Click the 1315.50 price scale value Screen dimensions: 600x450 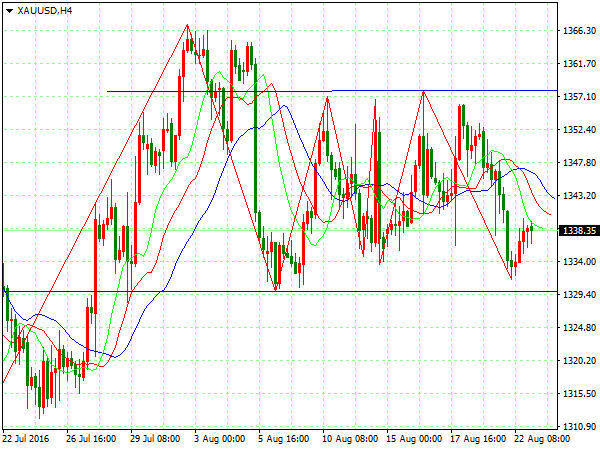tap(579, 394)
